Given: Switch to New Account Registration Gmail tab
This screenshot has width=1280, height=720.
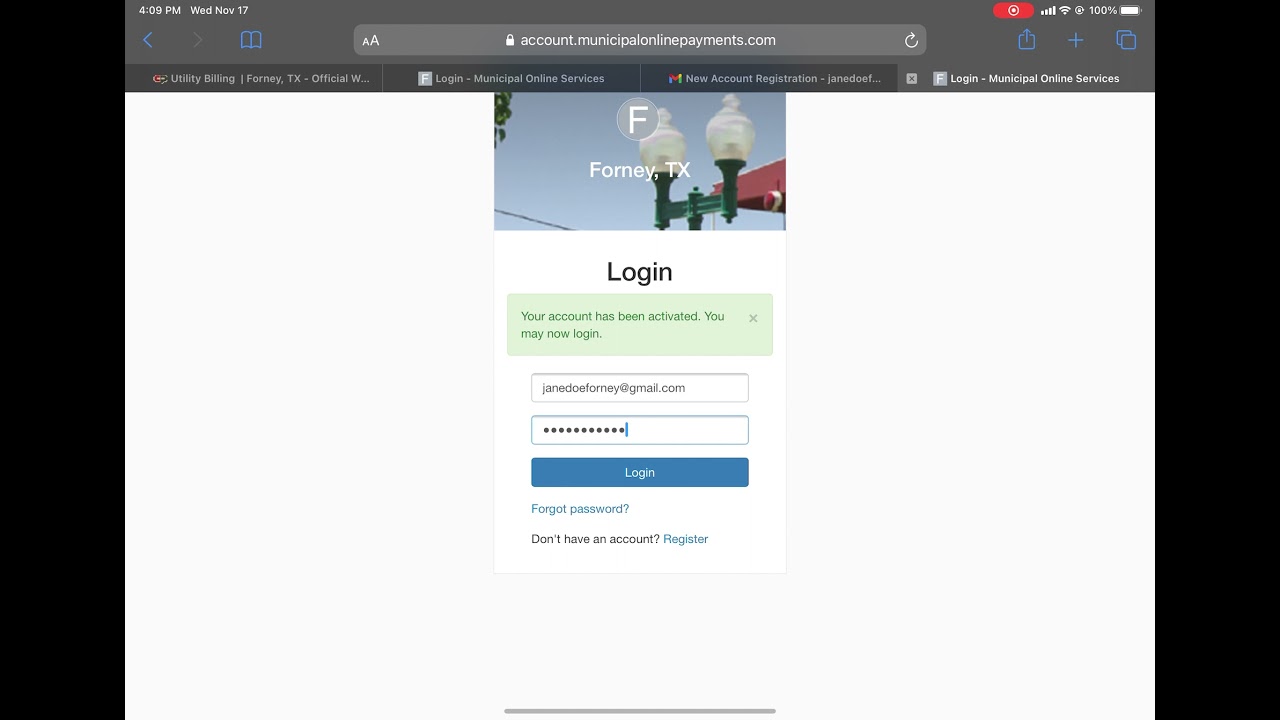Looking at the screenshot, I should tap(769, 78).
